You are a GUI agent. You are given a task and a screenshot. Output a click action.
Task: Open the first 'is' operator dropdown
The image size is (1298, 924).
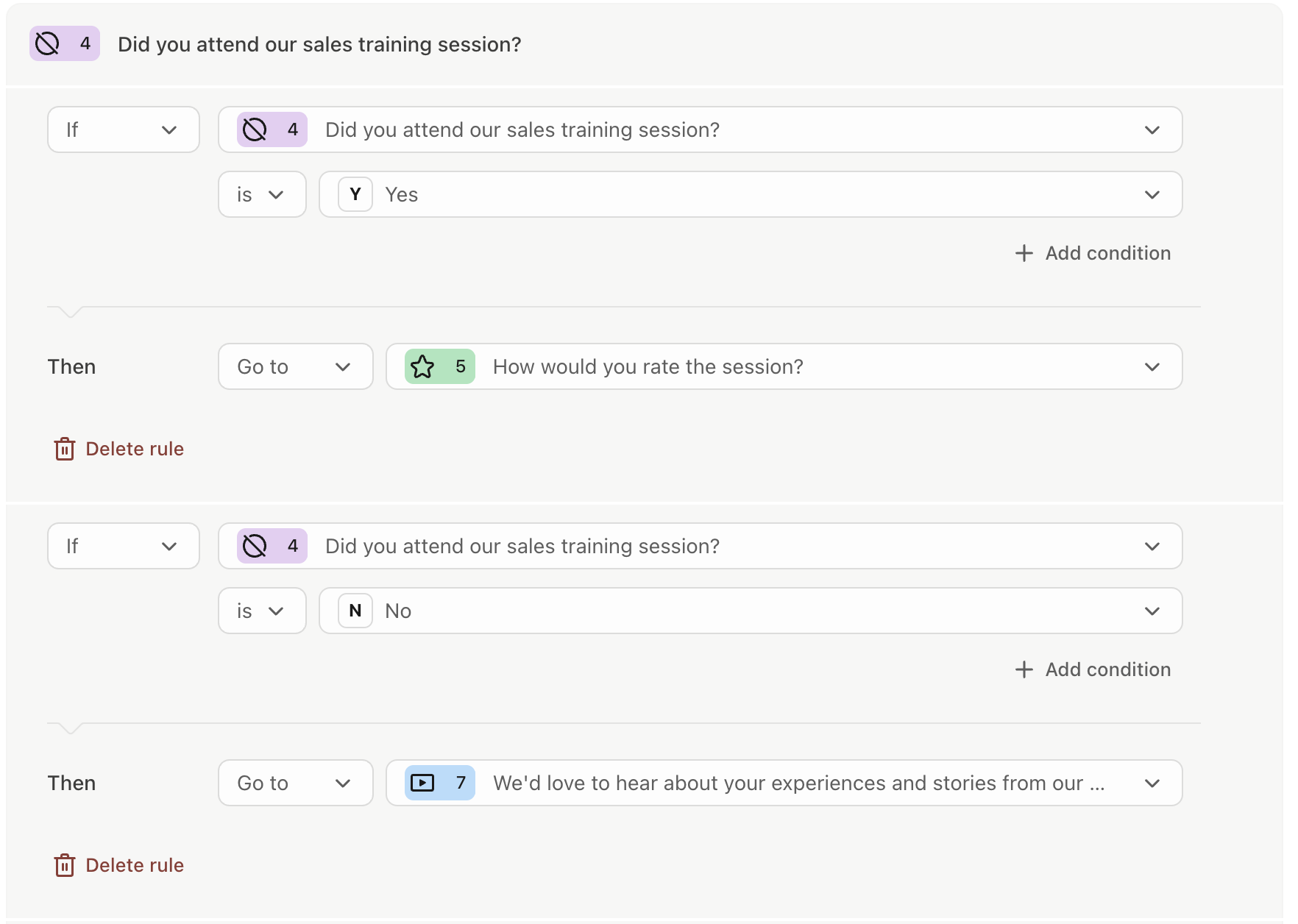(262, 194)
